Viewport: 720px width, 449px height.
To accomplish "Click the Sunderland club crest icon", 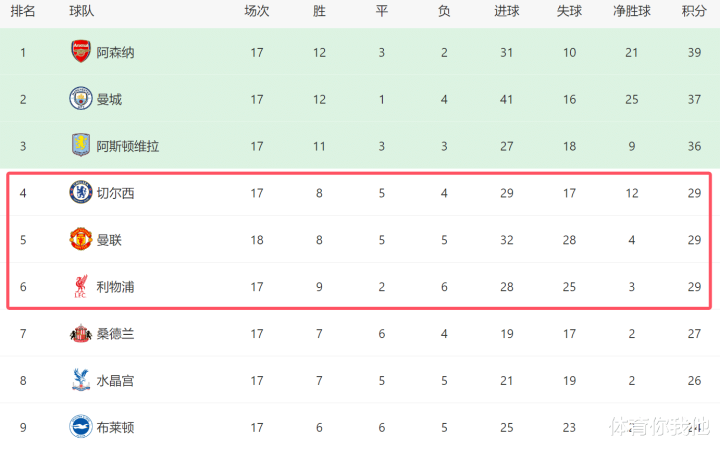I will tap(81, 334).
